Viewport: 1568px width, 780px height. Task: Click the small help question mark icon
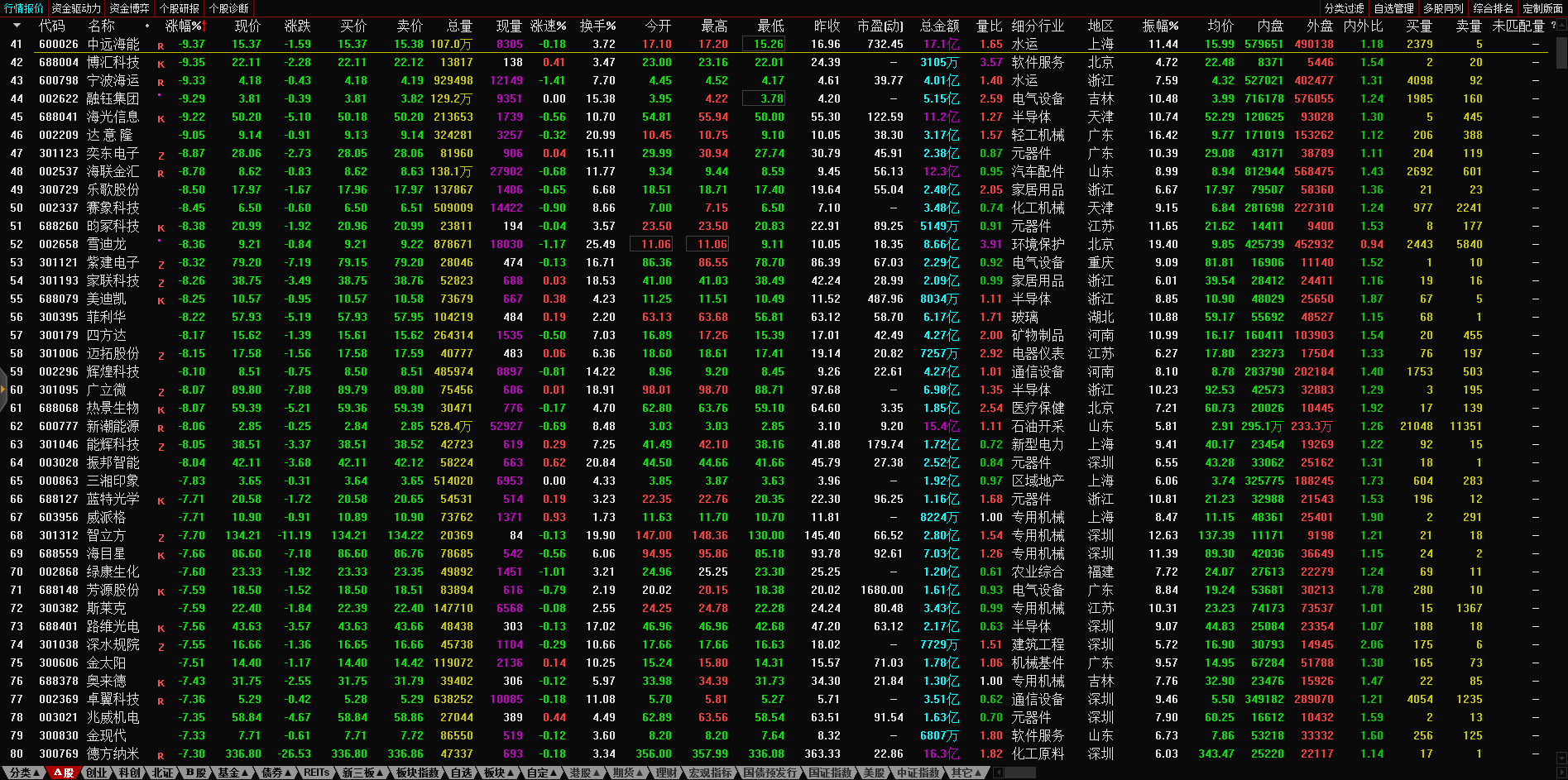coord(1553,26)
